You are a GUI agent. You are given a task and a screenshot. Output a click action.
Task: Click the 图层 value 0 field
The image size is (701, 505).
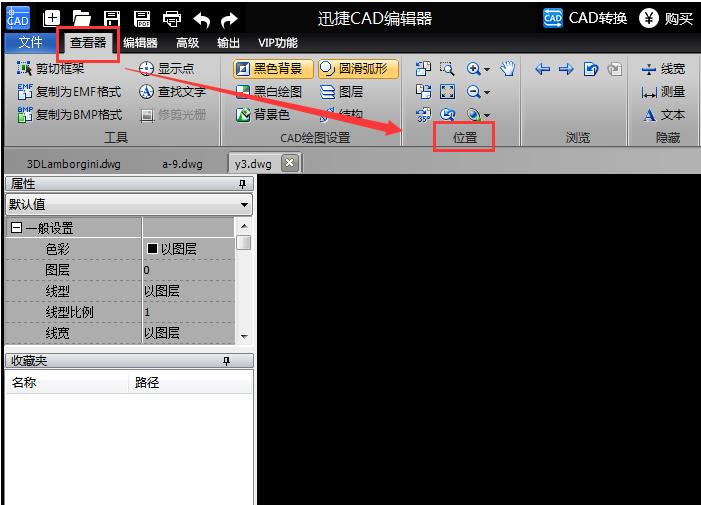(x=189, y=270)
